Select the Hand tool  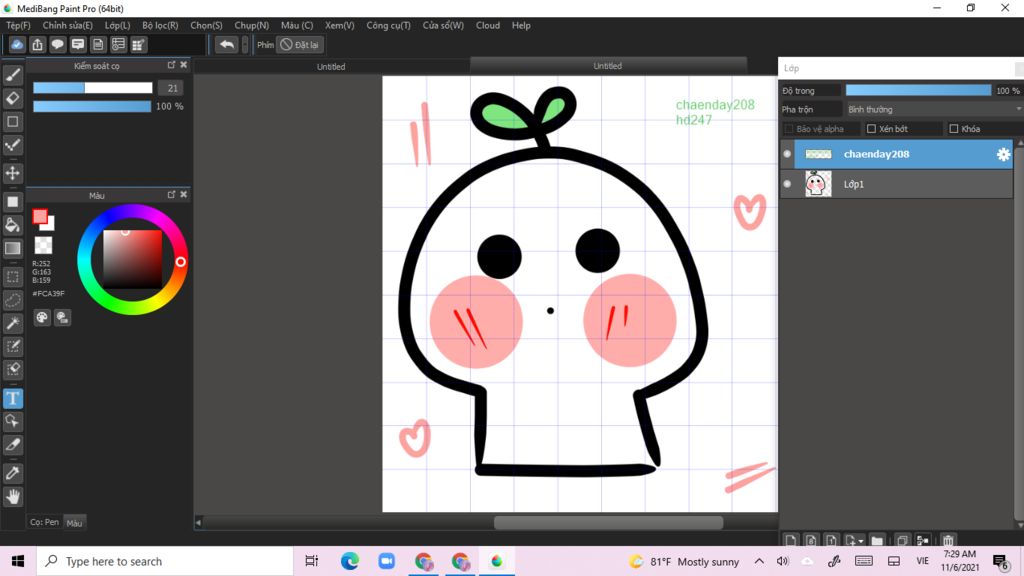tap(12, 497)
